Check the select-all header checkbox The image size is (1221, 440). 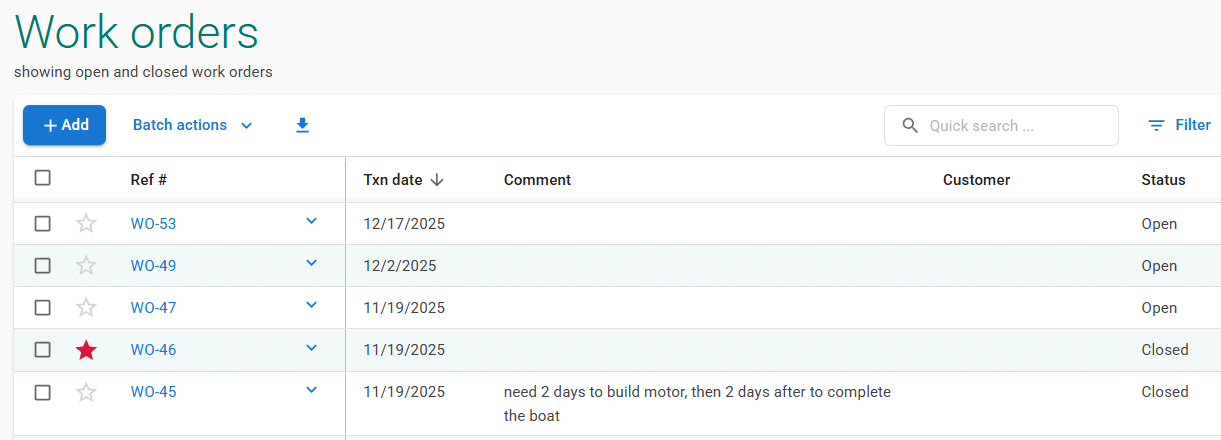(x=42, y=178)
